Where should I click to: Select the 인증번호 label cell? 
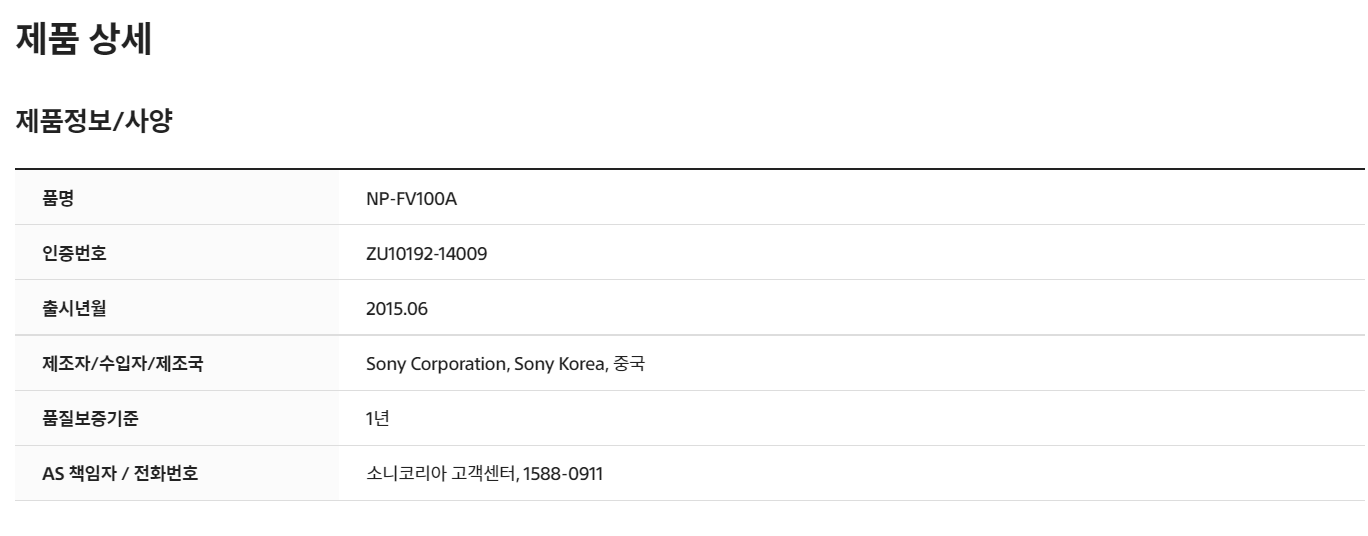click(74, 253)
